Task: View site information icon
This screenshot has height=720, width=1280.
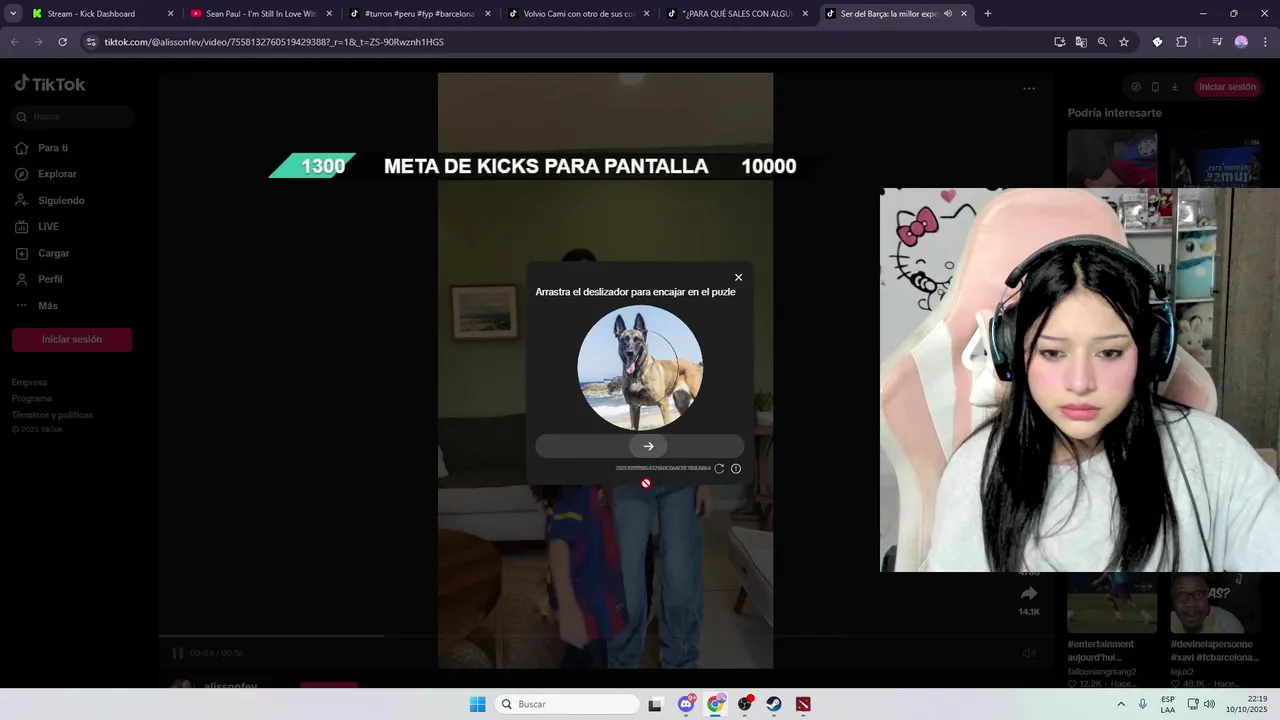Action: point(91,42)
